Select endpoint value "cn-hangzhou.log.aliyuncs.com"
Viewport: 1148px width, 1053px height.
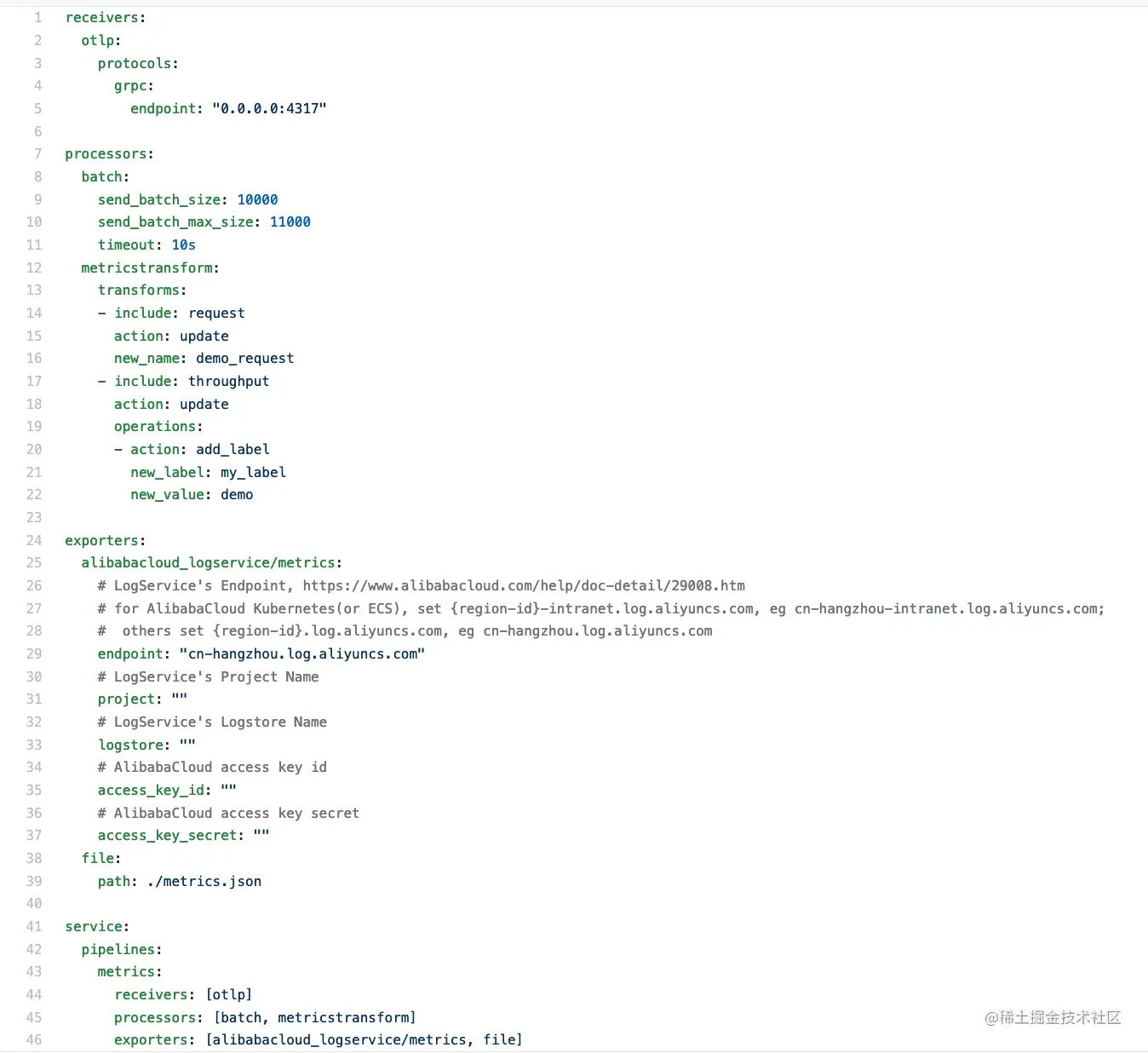302,653
